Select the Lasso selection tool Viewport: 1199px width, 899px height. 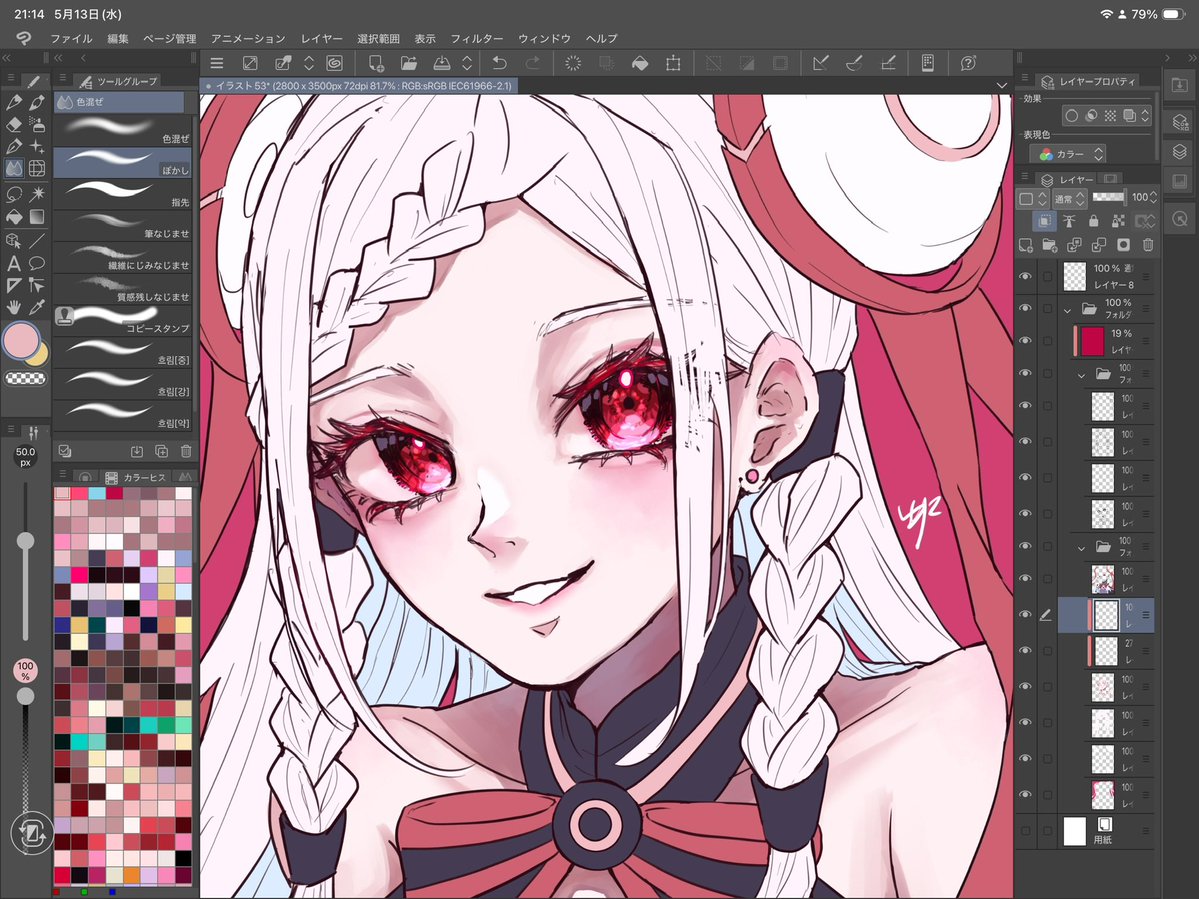point(14,194)
